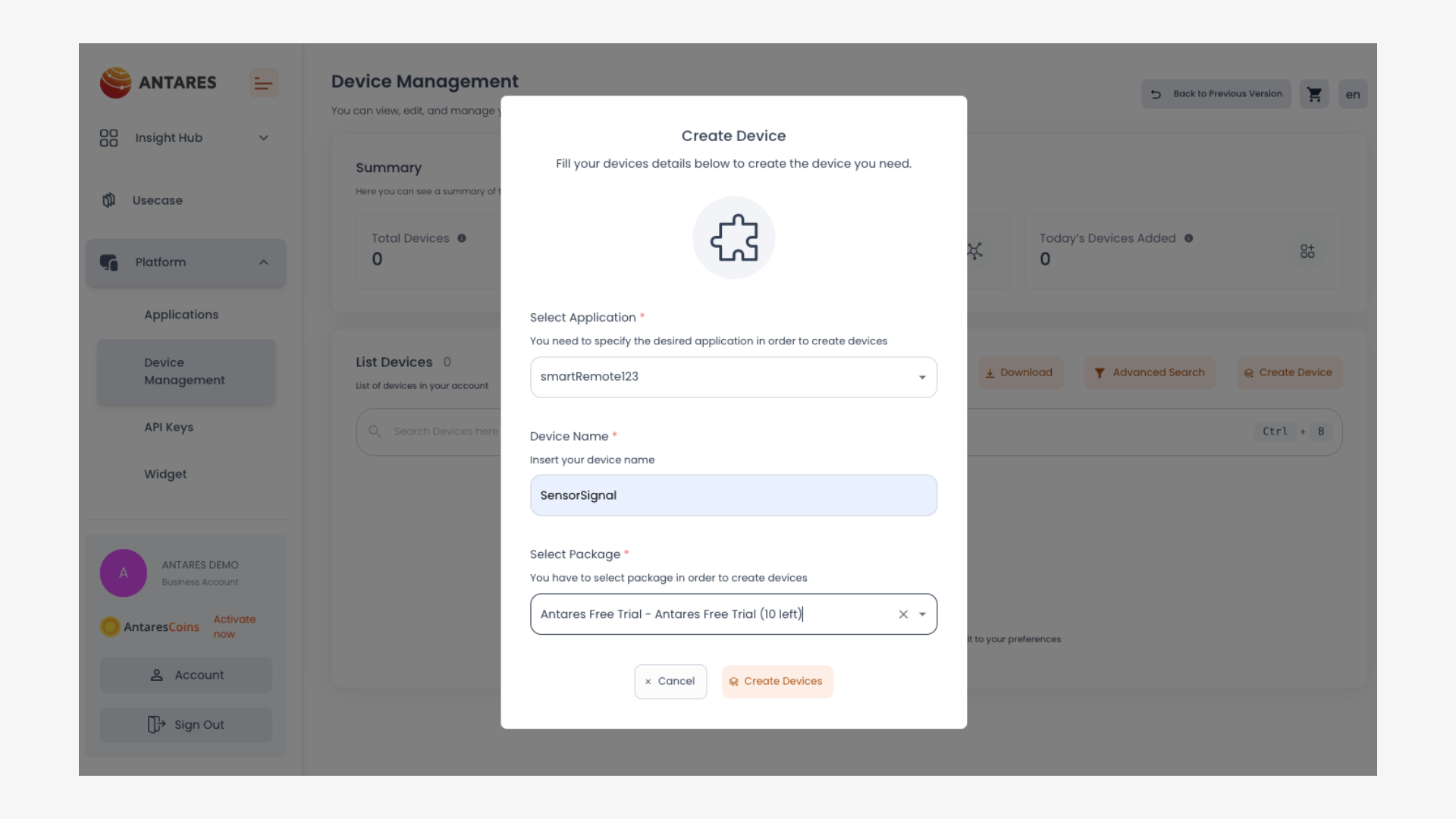Click into the Device Name field
This screenshot has height=819, width=1456.
click(x=733, y=495)
